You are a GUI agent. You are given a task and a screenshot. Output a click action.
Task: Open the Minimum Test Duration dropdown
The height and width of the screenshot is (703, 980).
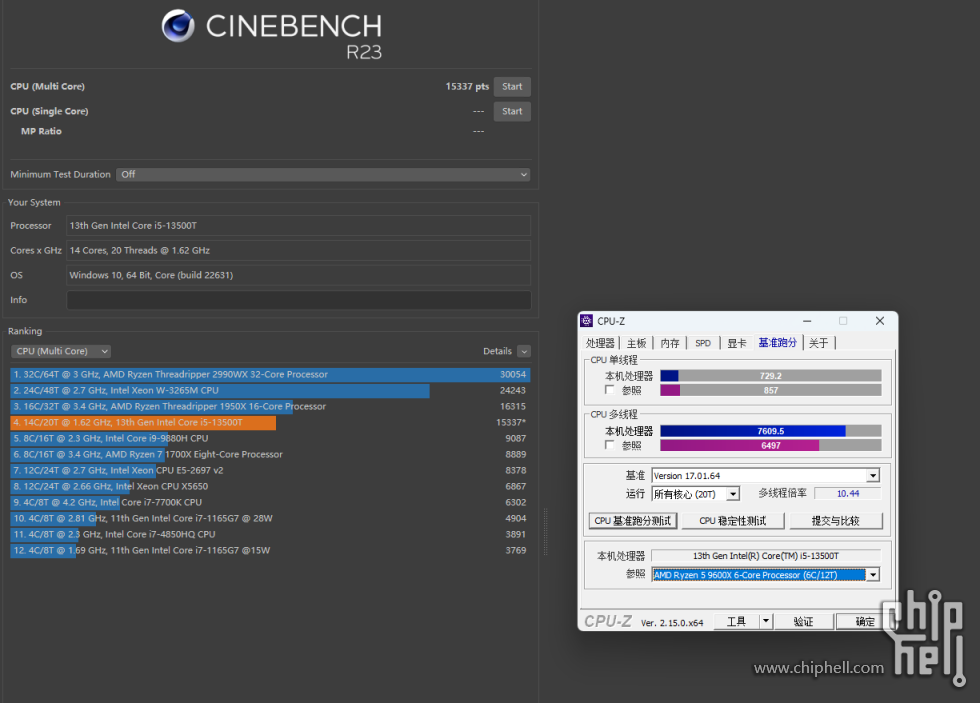click(x=323, y=174)
